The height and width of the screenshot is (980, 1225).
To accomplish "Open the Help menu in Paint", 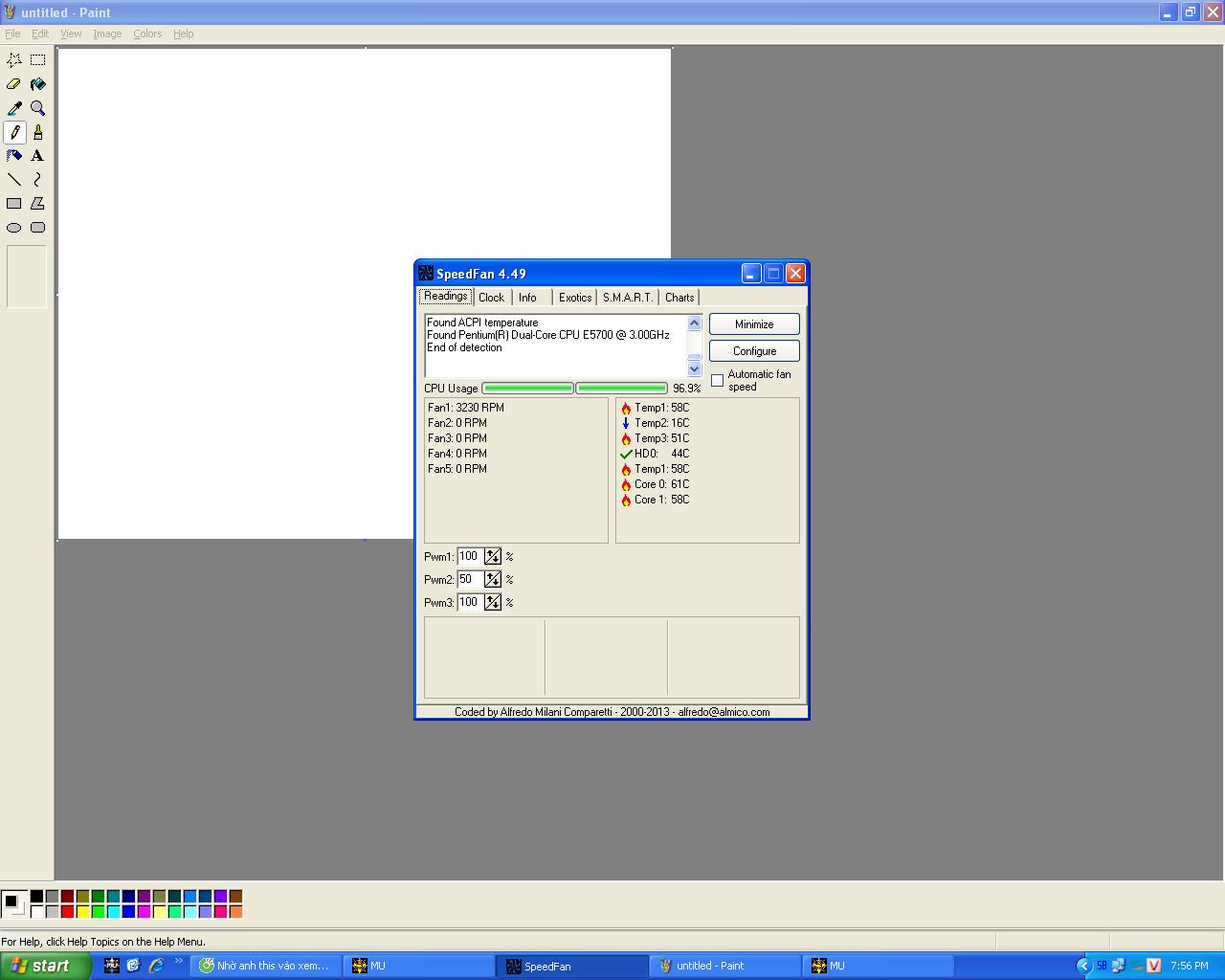I will tap(183, 33).
